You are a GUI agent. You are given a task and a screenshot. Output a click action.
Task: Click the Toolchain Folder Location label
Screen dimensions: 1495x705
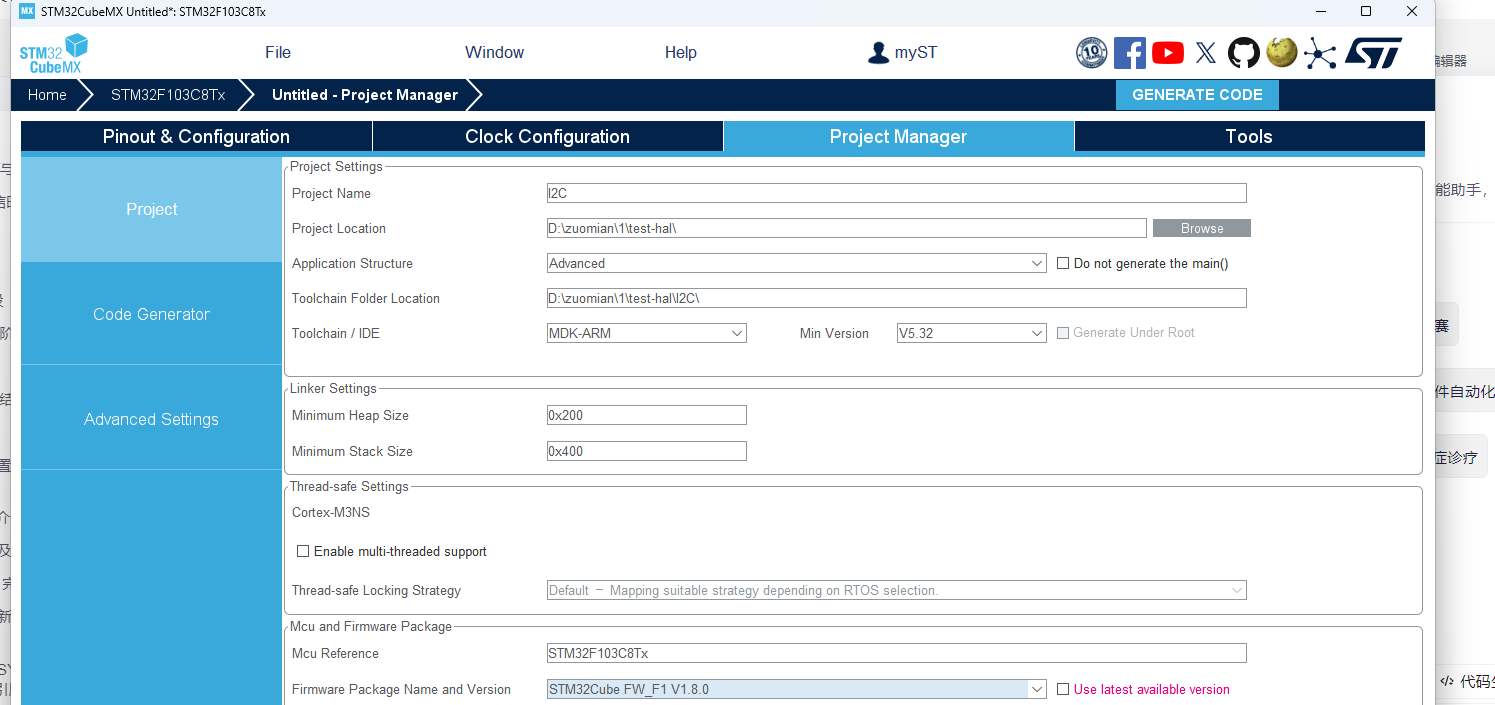coord(366,299)
